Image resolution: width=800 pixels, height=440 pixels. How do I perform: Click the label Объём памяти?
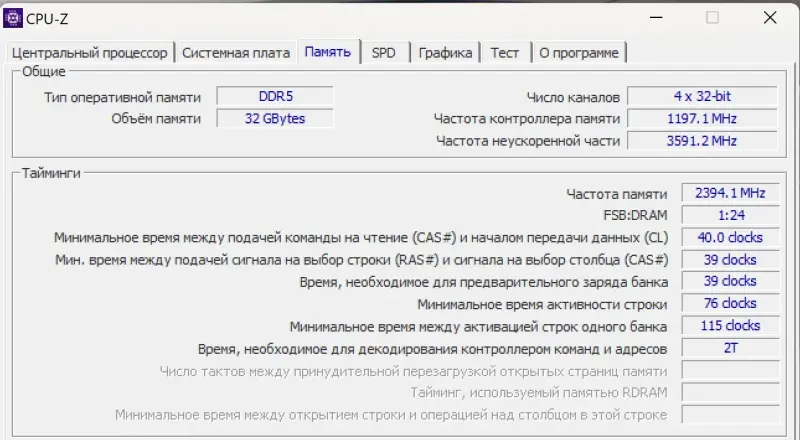[156, 119]
